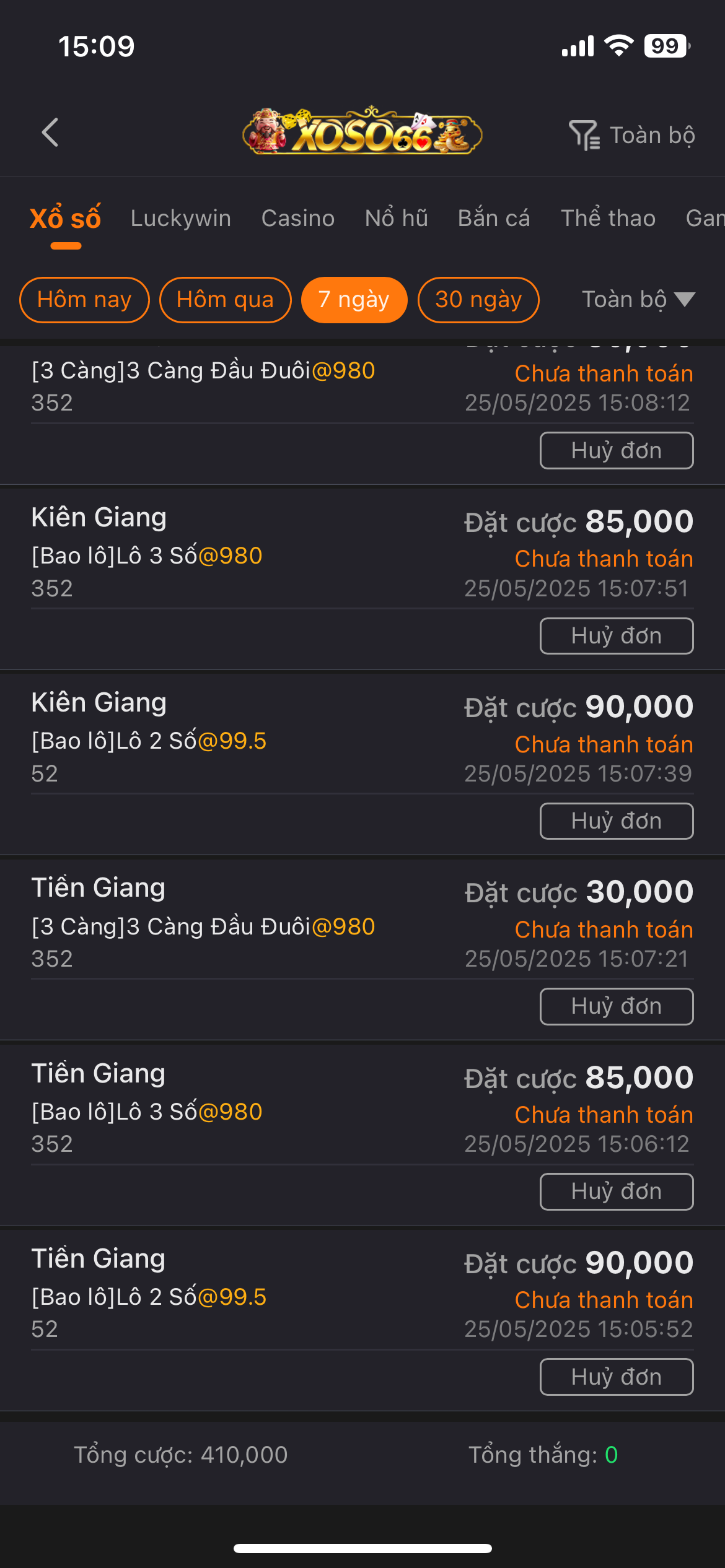The width and height of the screenshot is (725, 1568).
Task: Tap the back arrow icon
Action: tap(50, 133)
